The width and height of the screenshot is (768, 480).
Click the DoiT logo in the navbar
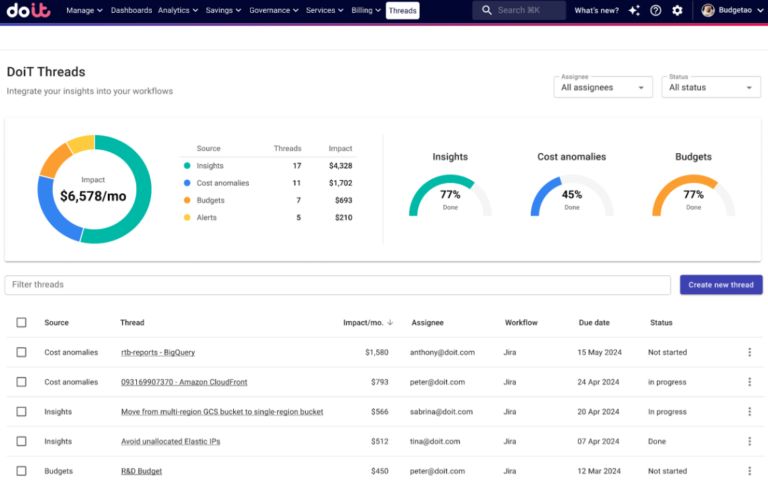pos(30,11)
